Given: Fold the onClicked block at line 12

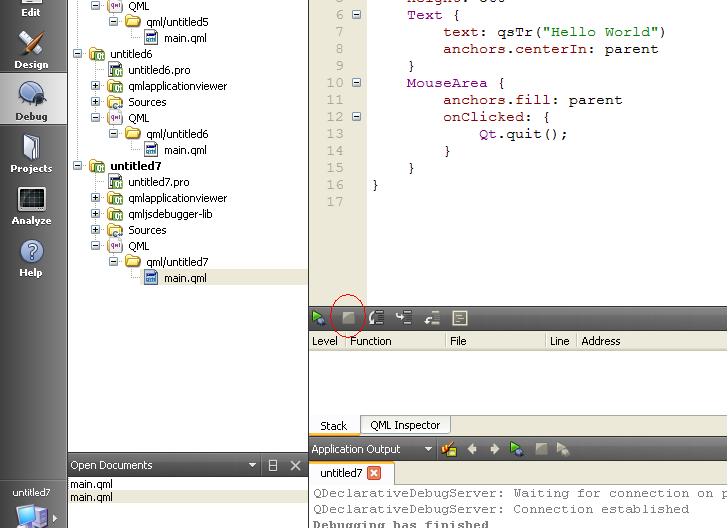Looking at the screenshot, I should pos(356,117).
